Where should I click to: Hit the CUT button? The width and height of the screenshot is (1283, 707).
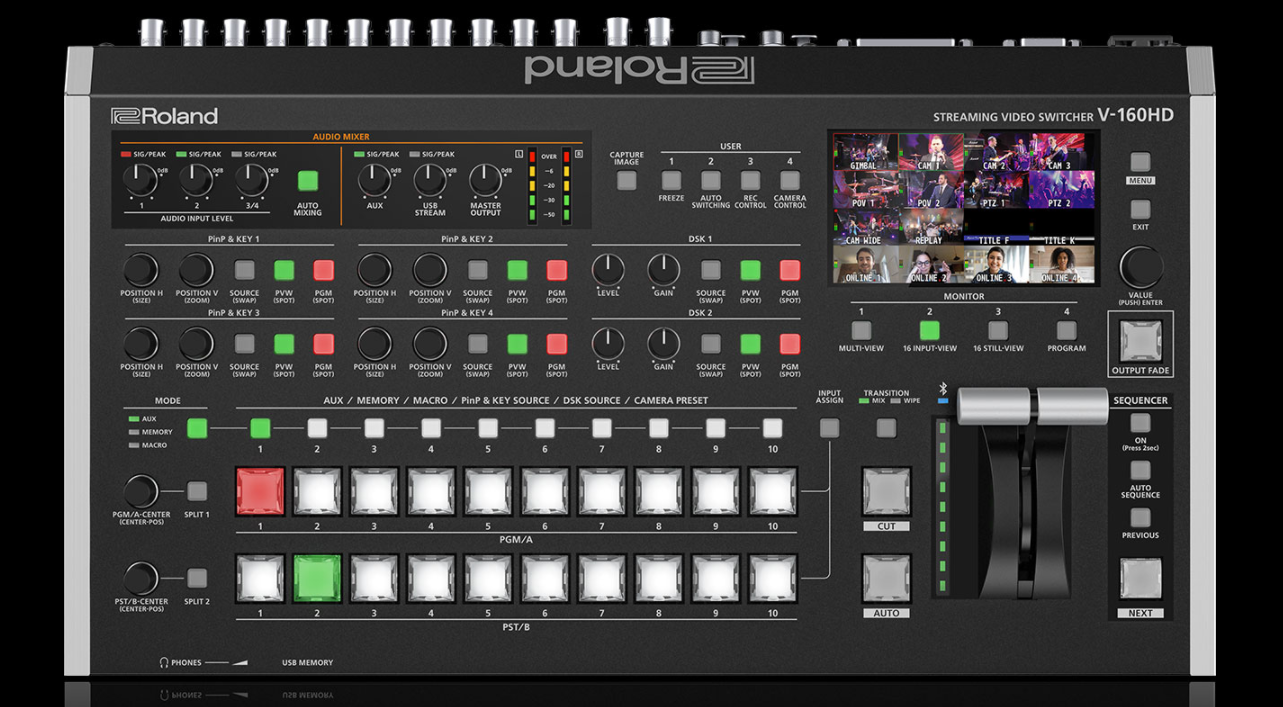[886, 491]
